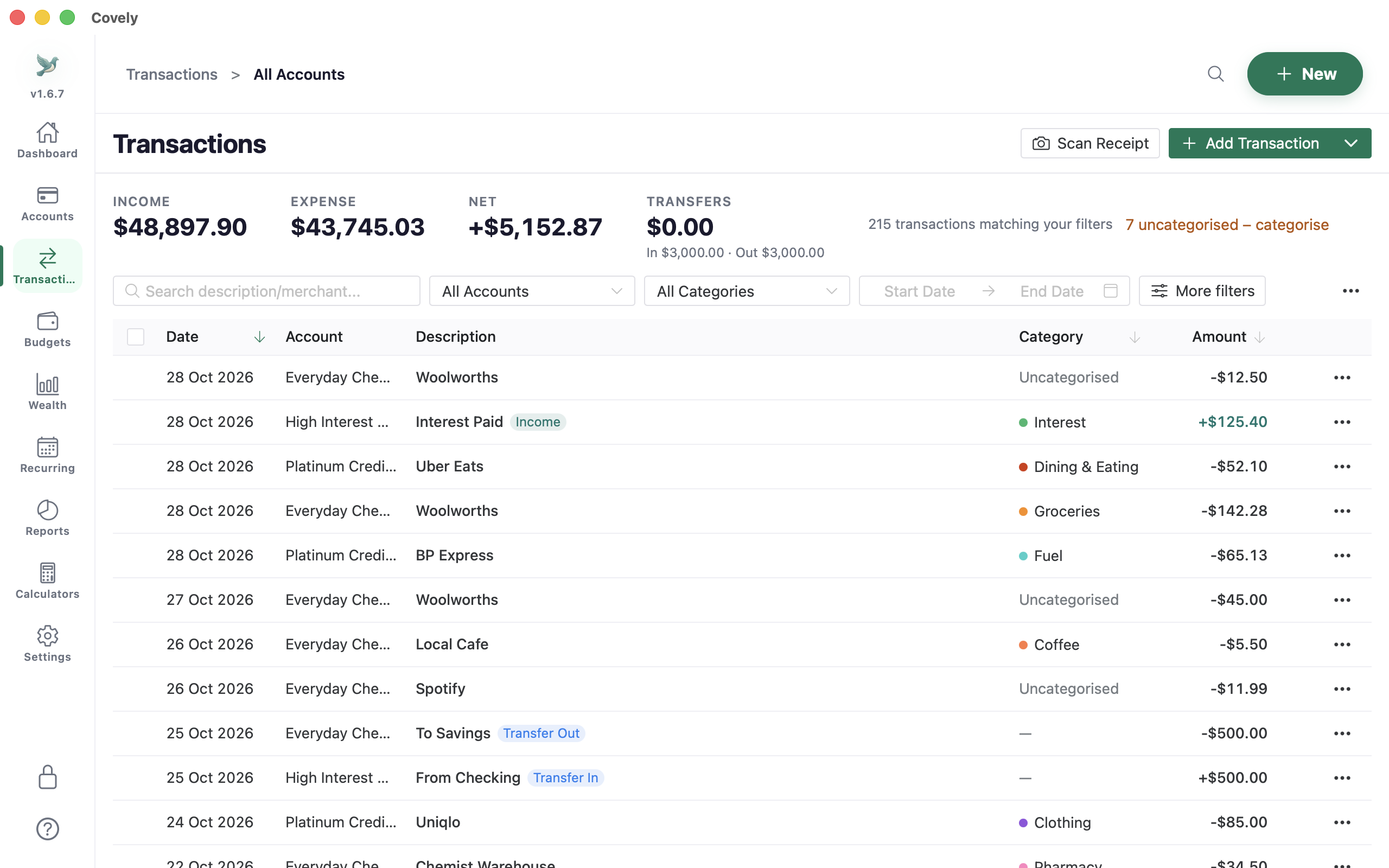This screenshot has height=868, width=1389.
Task: Click the 7 uncategorised – categorise link
Action: pos(1227,225)
